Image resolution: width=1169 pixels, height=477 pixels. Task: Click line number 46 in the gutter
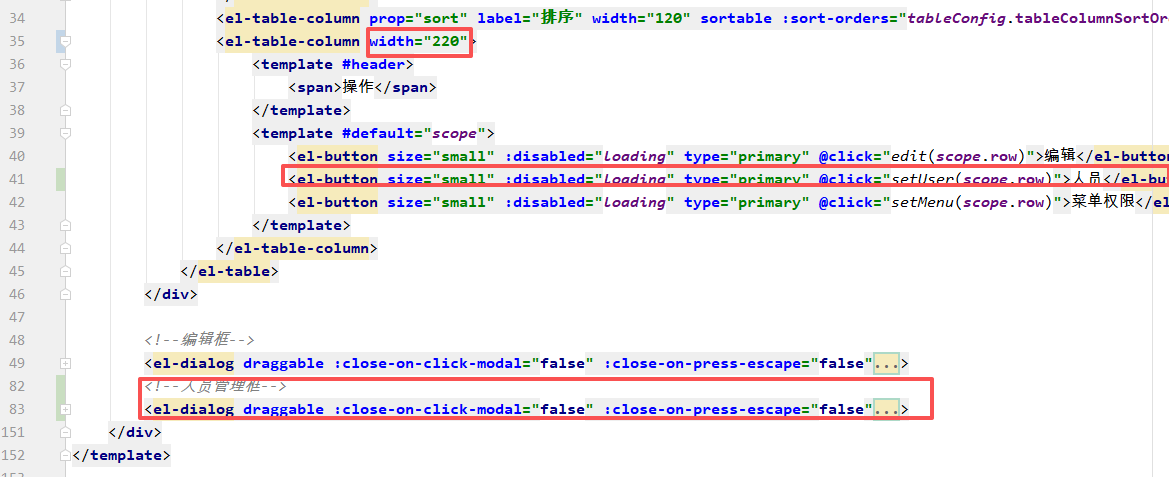(x=17, y=294)
